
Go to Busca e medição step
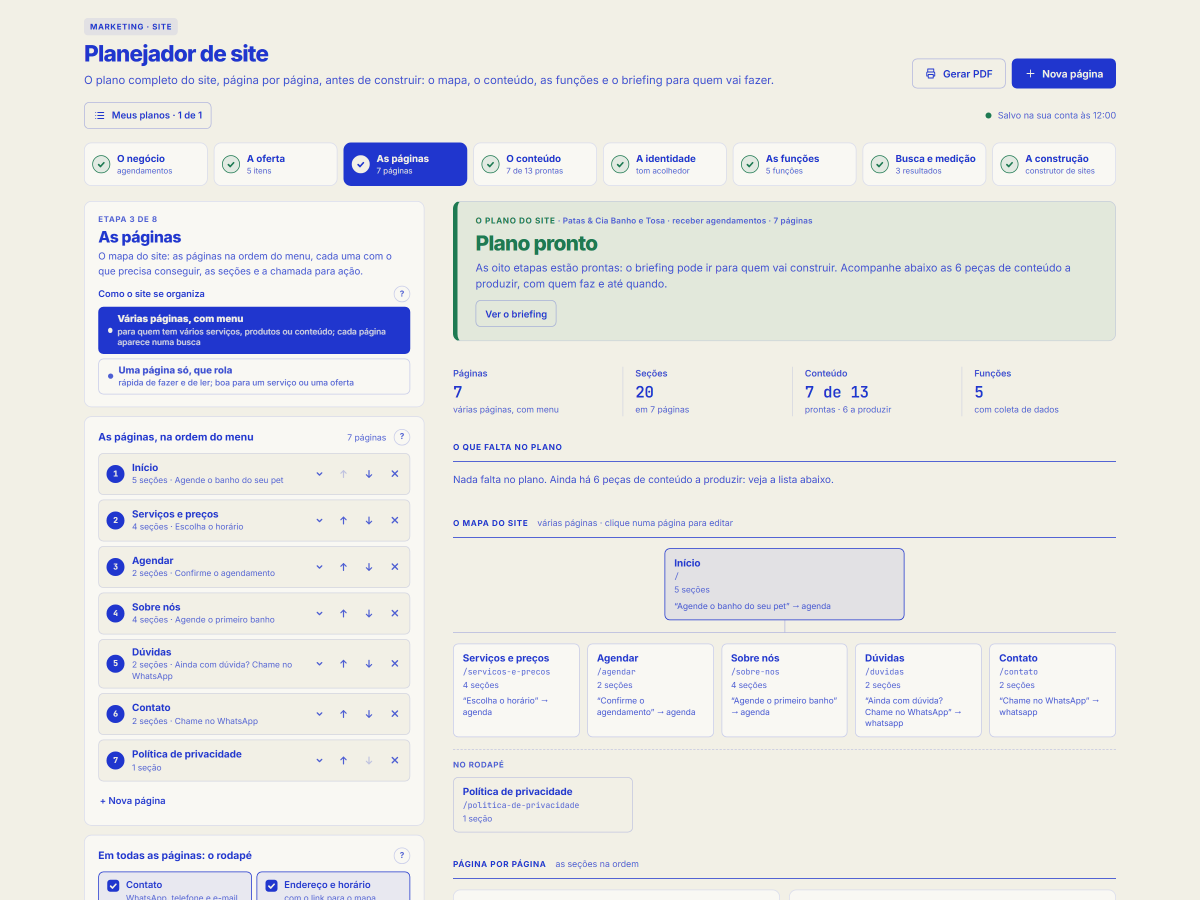925,164
